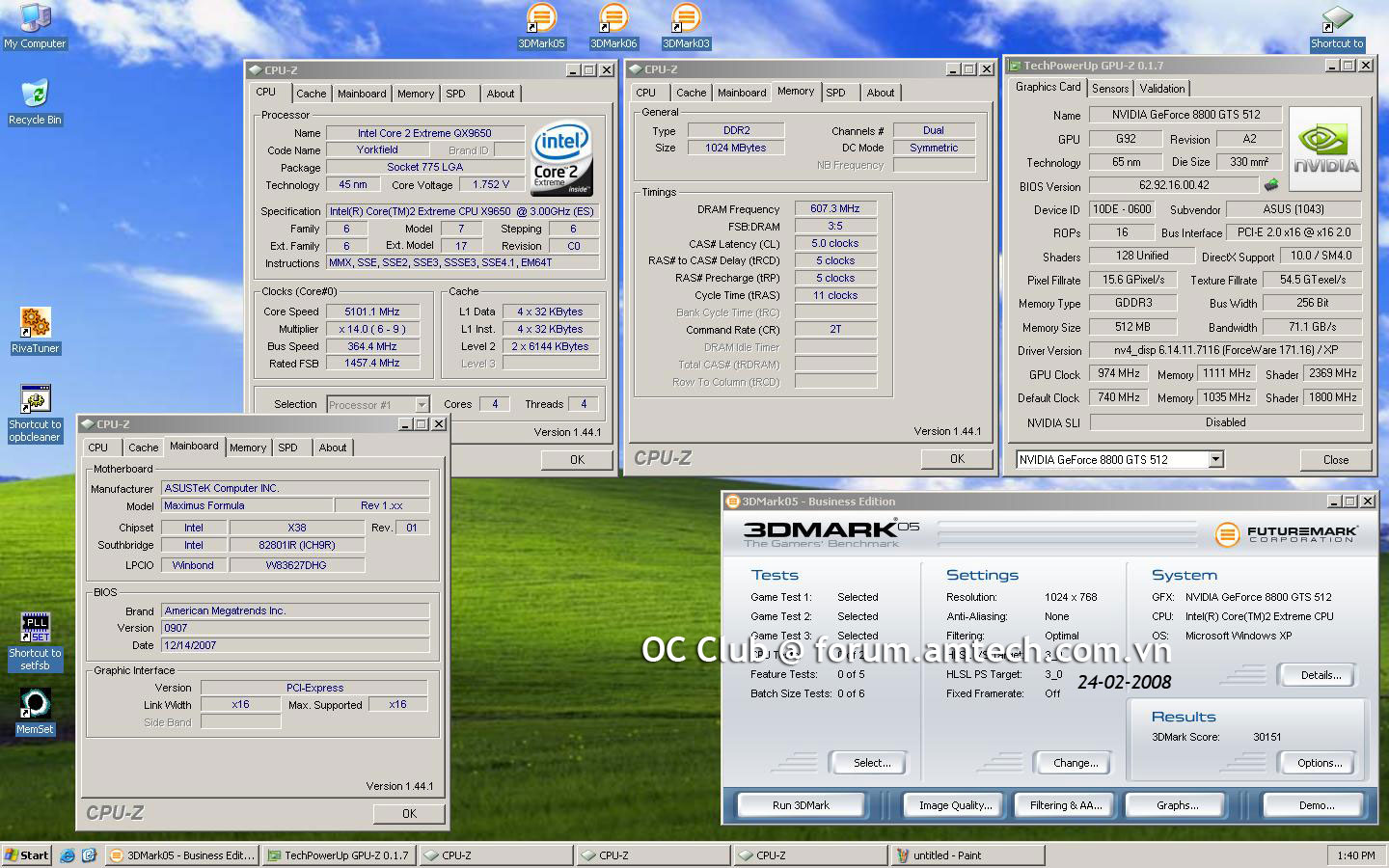Click the Filtering & AA... button
1389x868 pixels.
(x=1065, y=804)
